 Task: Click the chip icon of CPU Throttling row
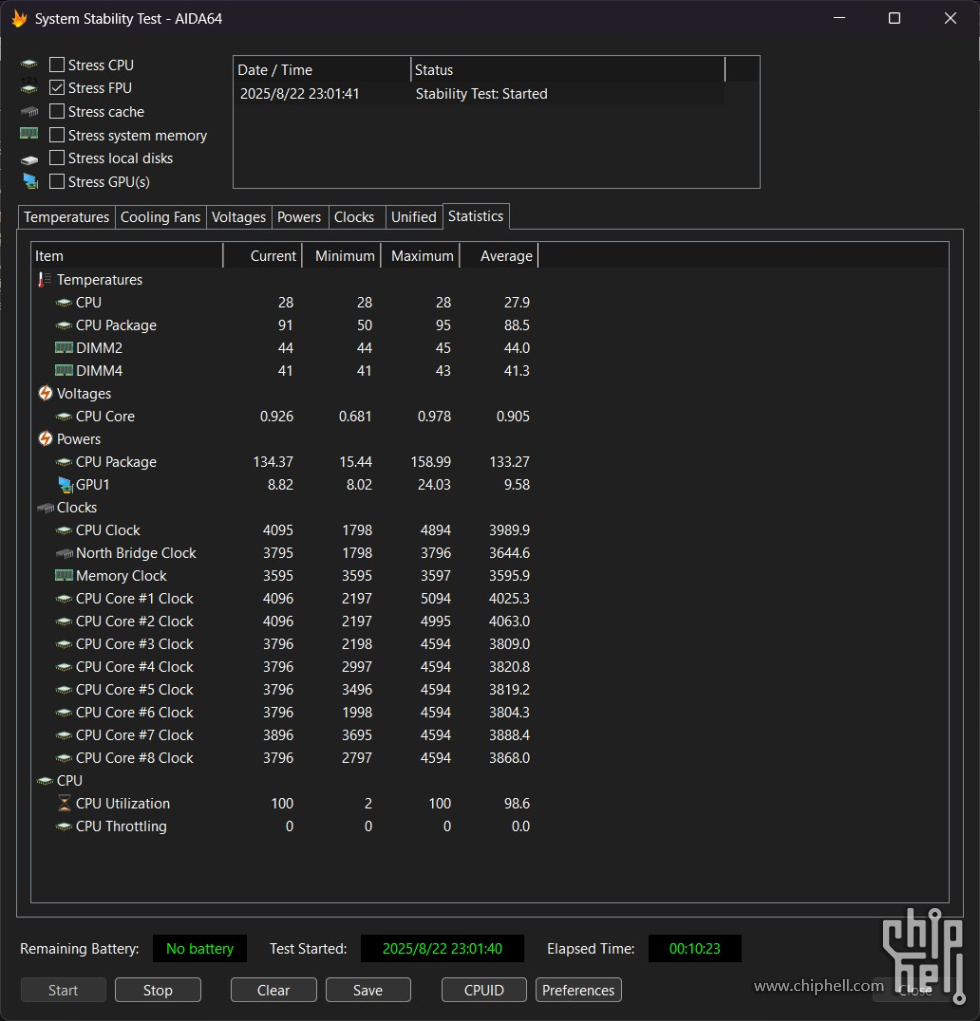click(64, 826)
